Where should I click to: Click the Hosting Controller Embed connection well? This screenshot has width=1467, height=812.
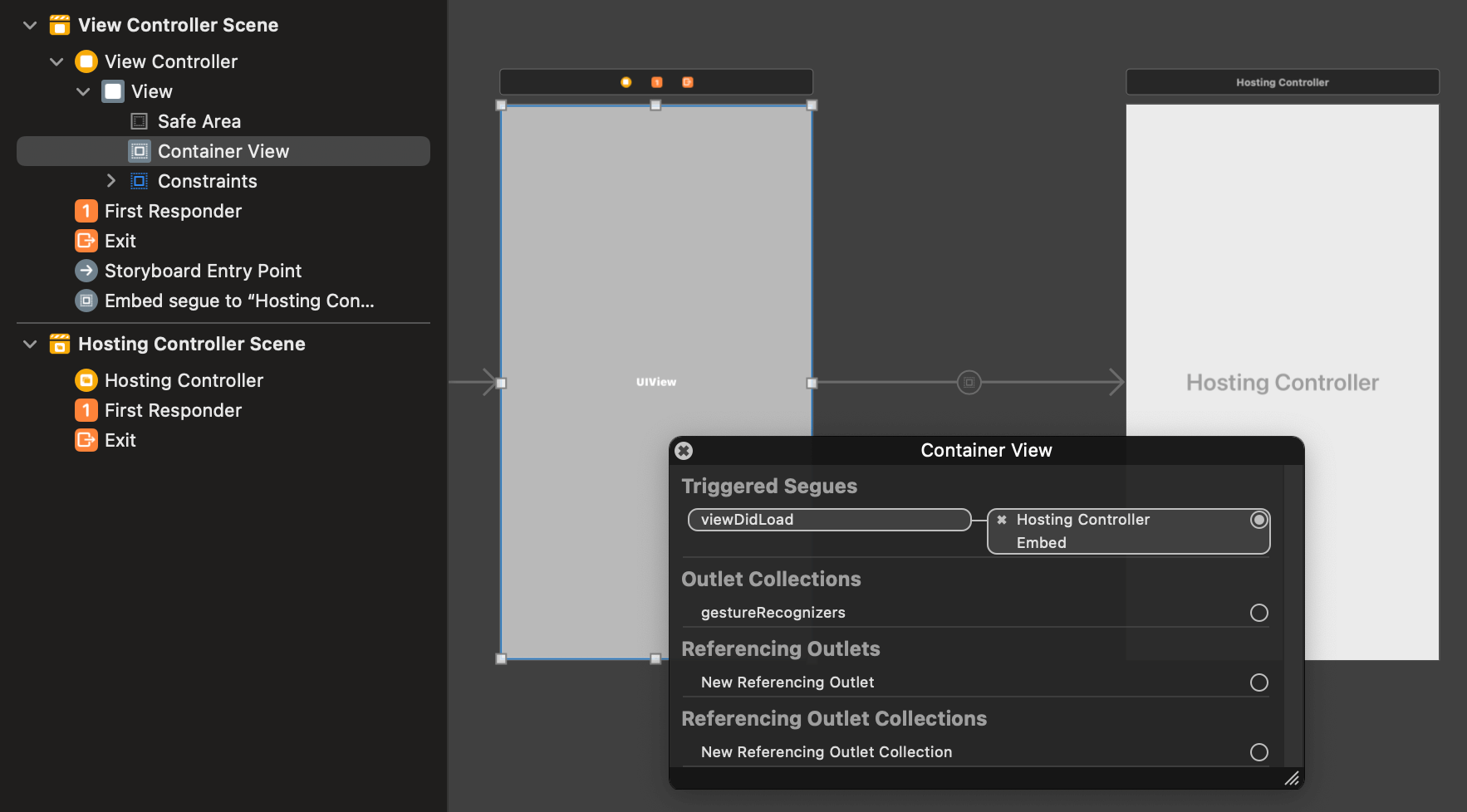(x=1258, y=521)
